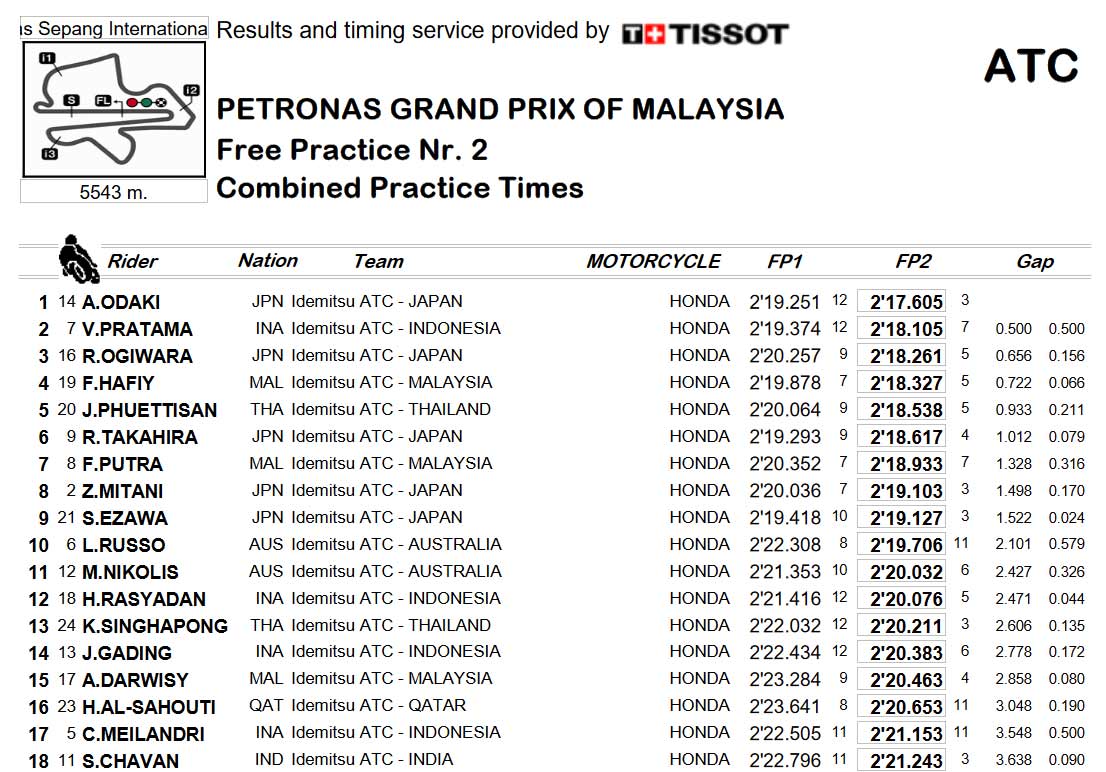The image size is (1106, 772).
Task: Click rider name A.ODAKI
Action: pos(121,302)
